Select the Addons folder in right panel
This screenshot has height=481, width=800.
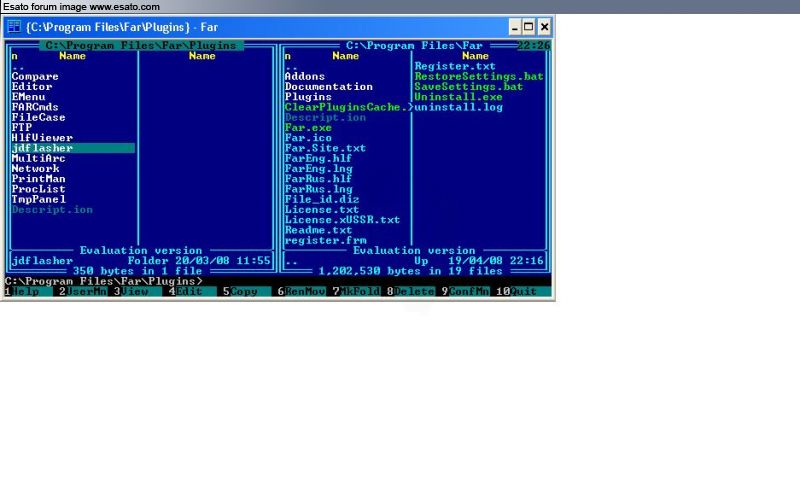tap(305, 77)
